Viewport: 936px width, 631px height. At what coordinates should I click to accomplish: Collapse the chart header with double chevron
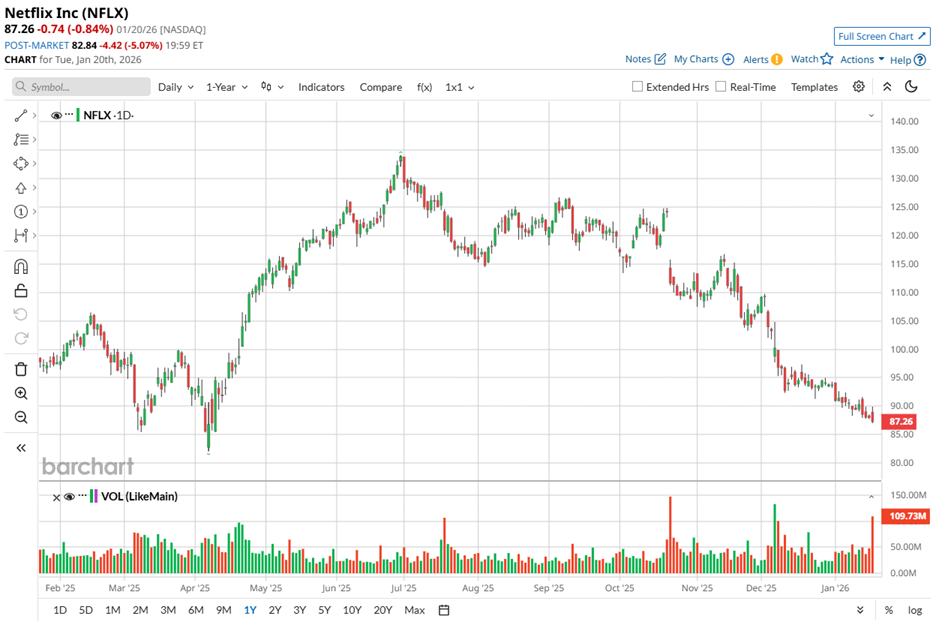[x=887, y=87]
